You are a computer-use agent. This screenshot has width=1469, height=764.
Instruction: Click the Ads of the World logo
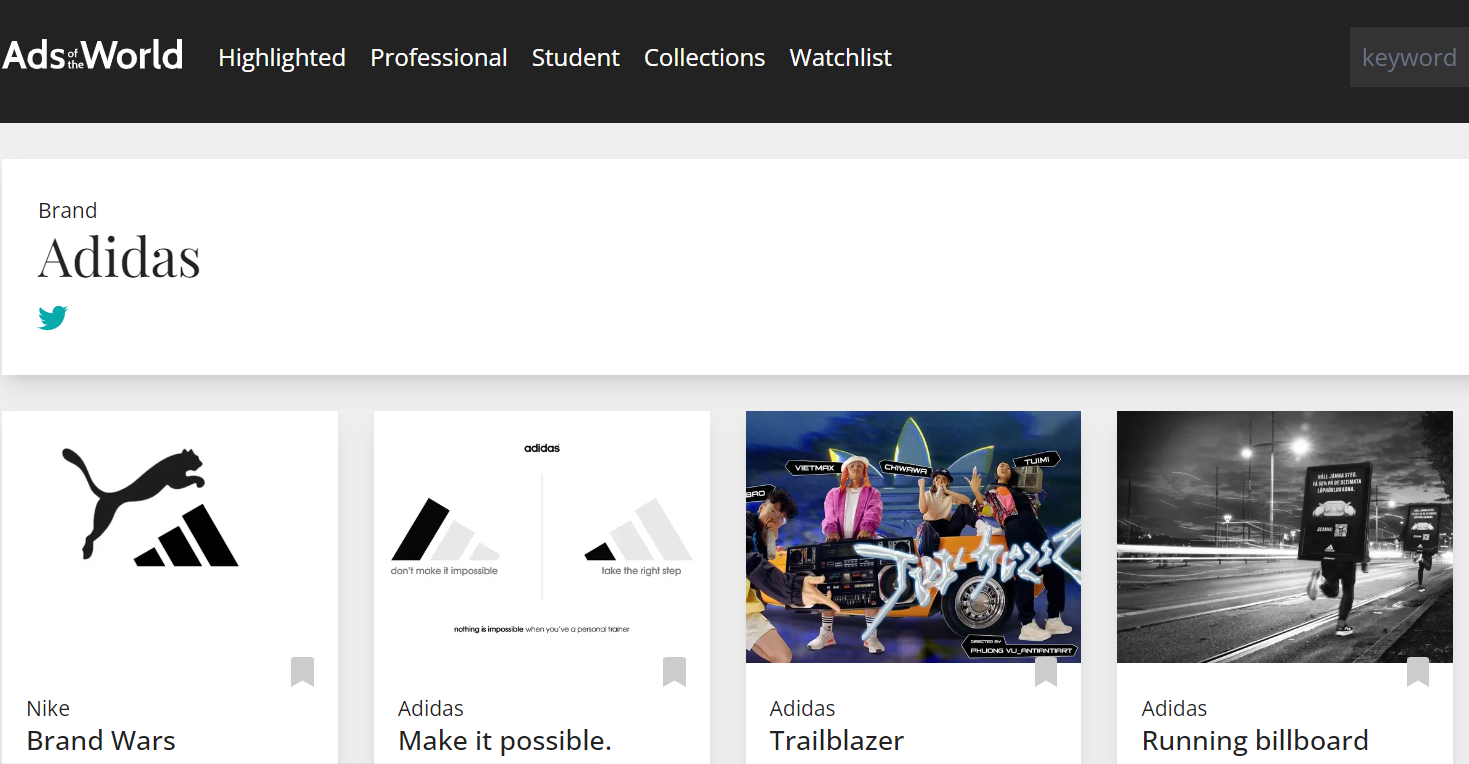point(92,55)
